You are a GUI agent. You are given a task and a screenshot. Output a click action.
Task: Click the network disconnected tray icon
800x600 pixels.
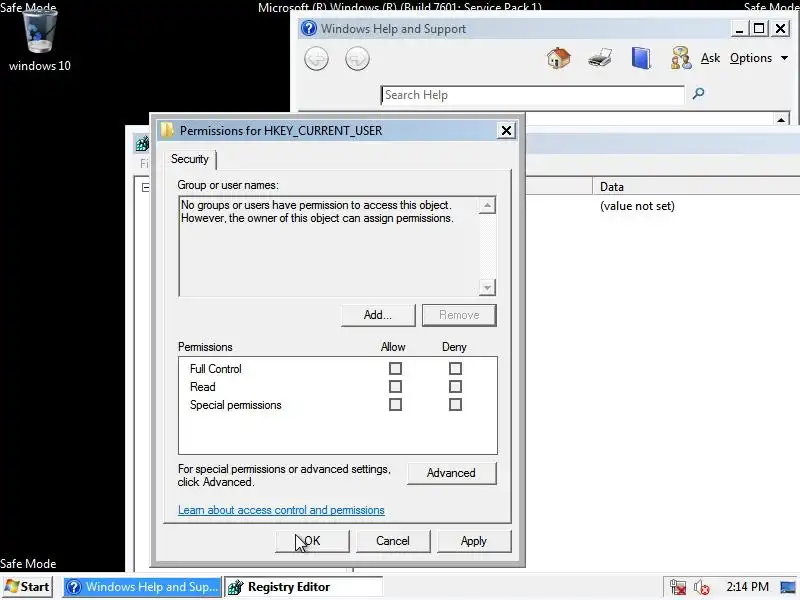[x=678, y=587]
